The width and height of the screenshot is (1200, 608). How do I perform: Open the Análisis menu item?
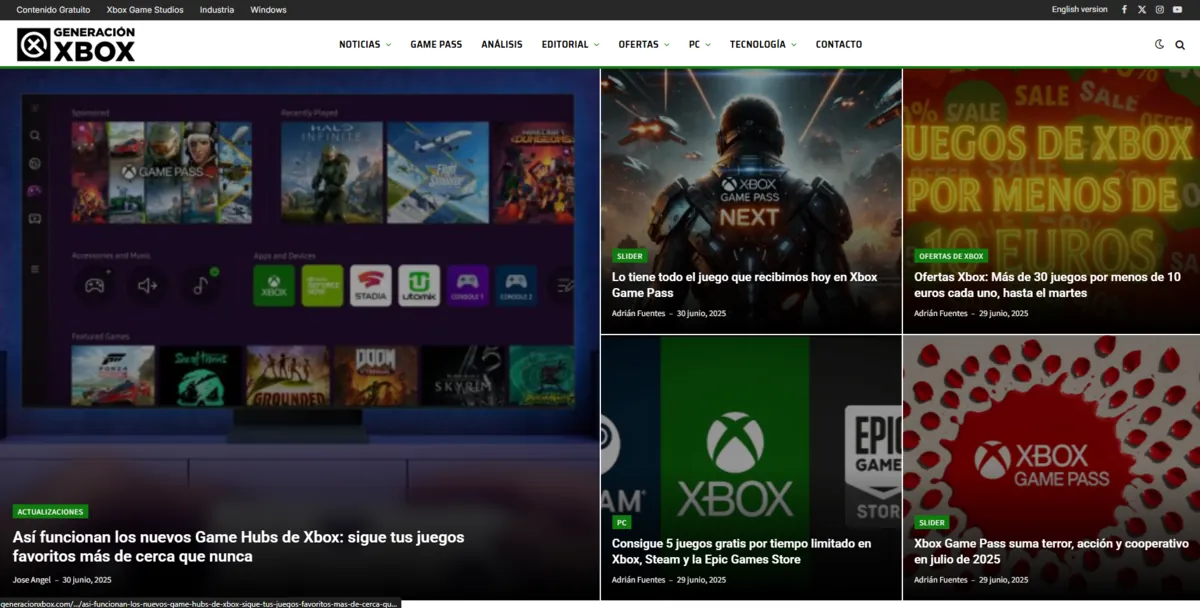pos(502,44)
